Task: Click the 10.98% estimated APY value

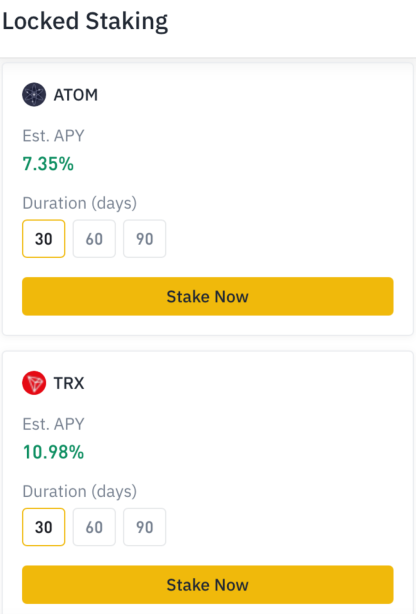Action: [53, 452]
